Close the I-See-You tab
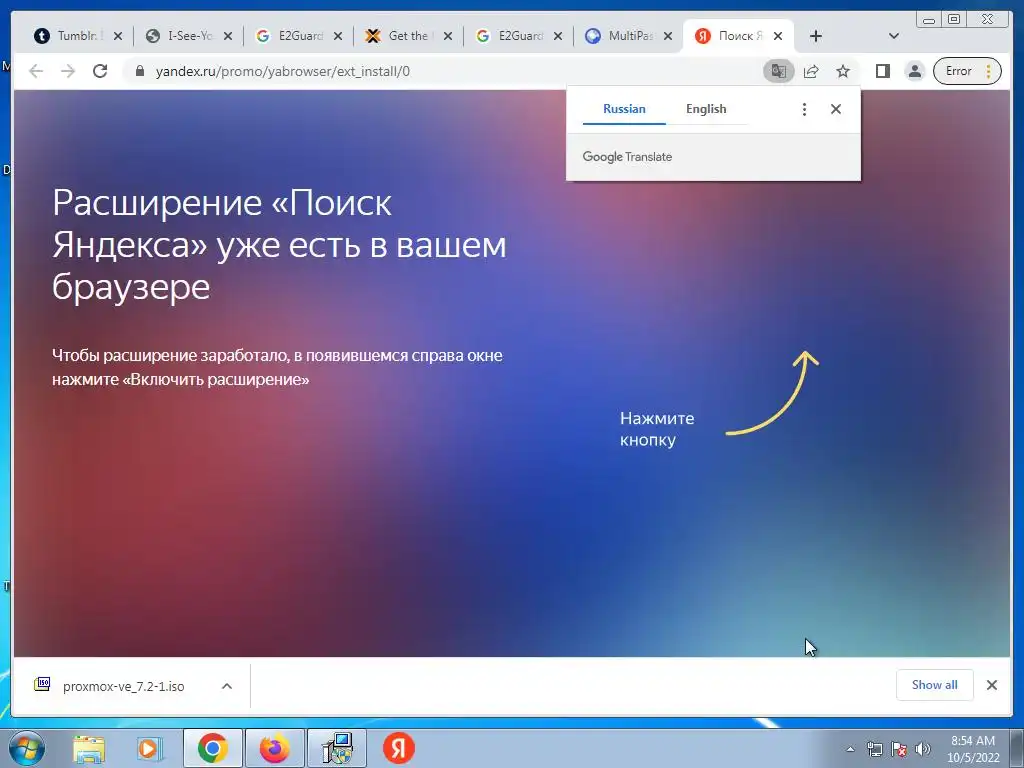The height and width of the screenshot is (768, 1024). click(x=228, y=37)
